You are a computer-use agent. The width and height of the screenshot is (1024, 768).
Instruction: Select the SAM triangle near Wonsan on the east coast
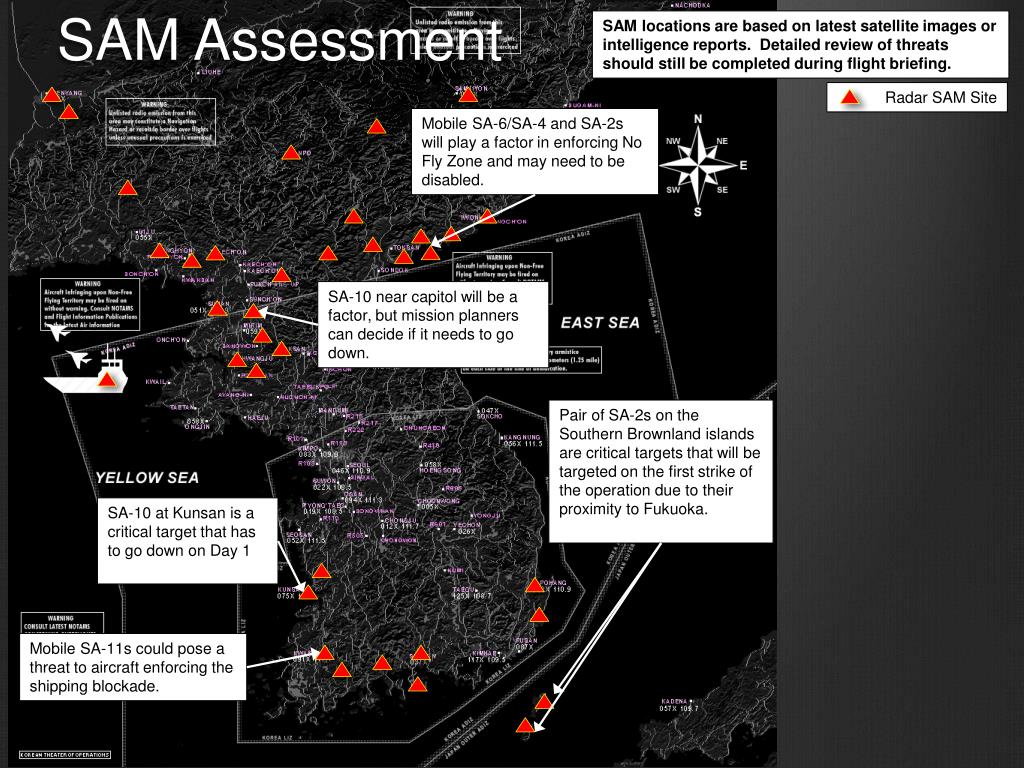[x=490, y=213]
